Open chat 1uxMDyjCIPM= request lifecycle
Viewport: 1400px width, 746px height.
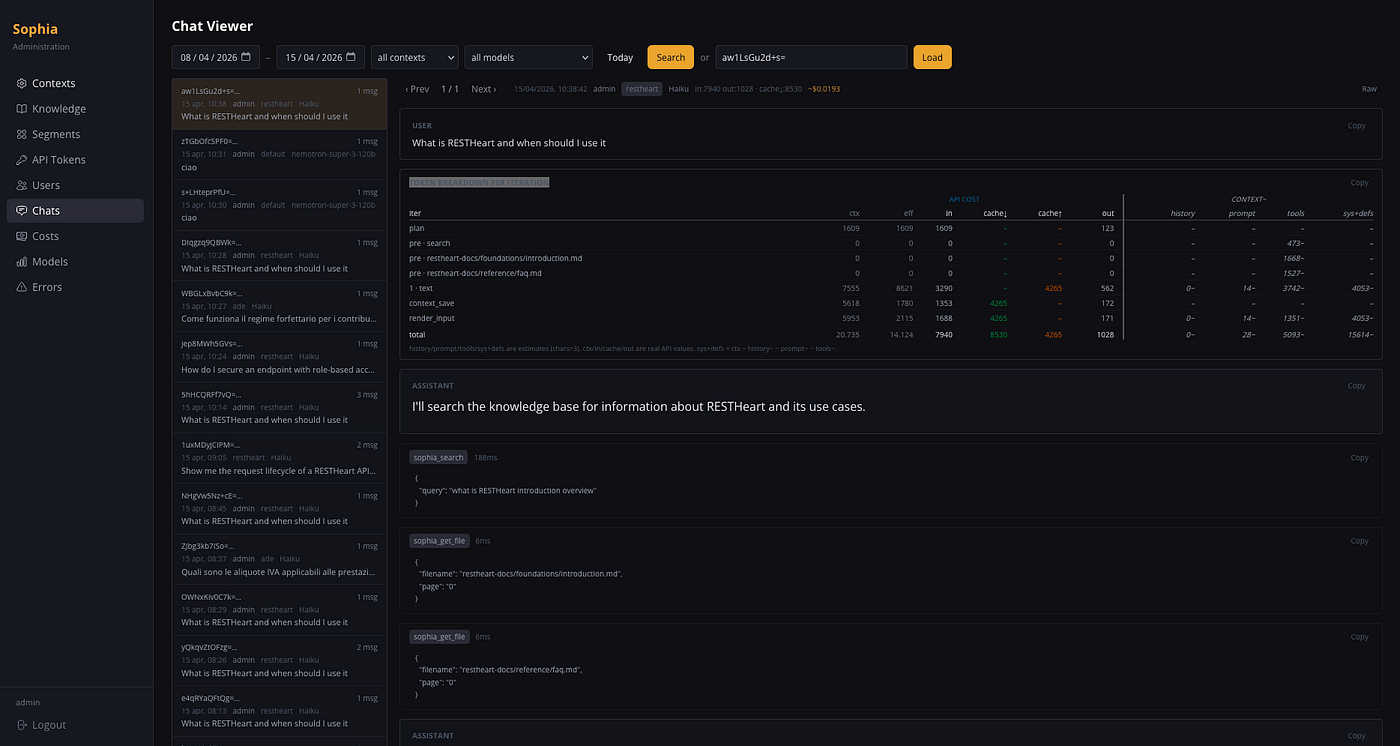[x=279, y=458]
